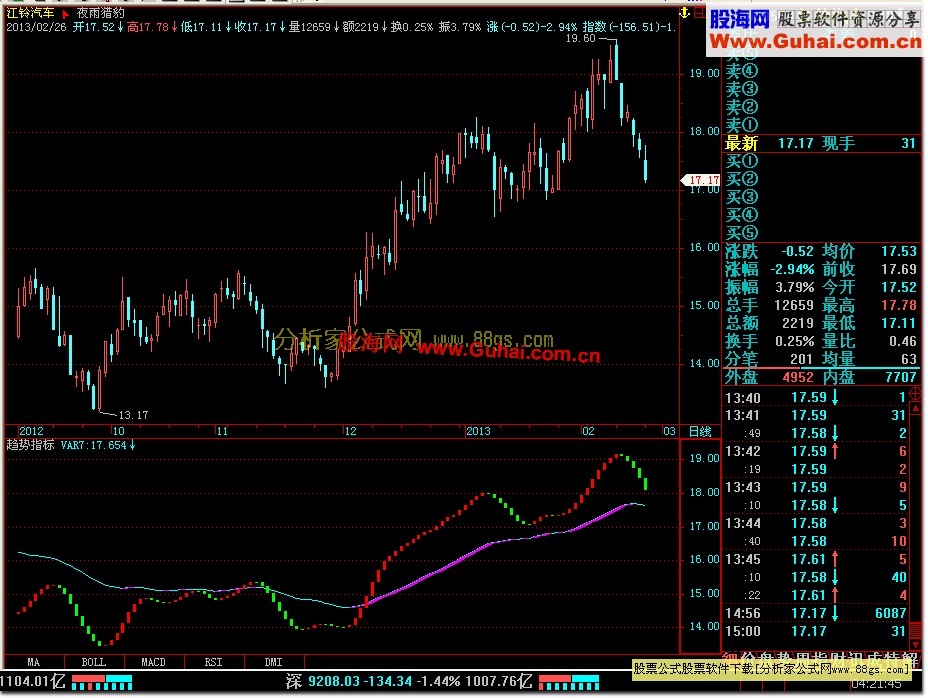Click the 最高 17.78 value

pyautogui.click(x=899, y=305)
